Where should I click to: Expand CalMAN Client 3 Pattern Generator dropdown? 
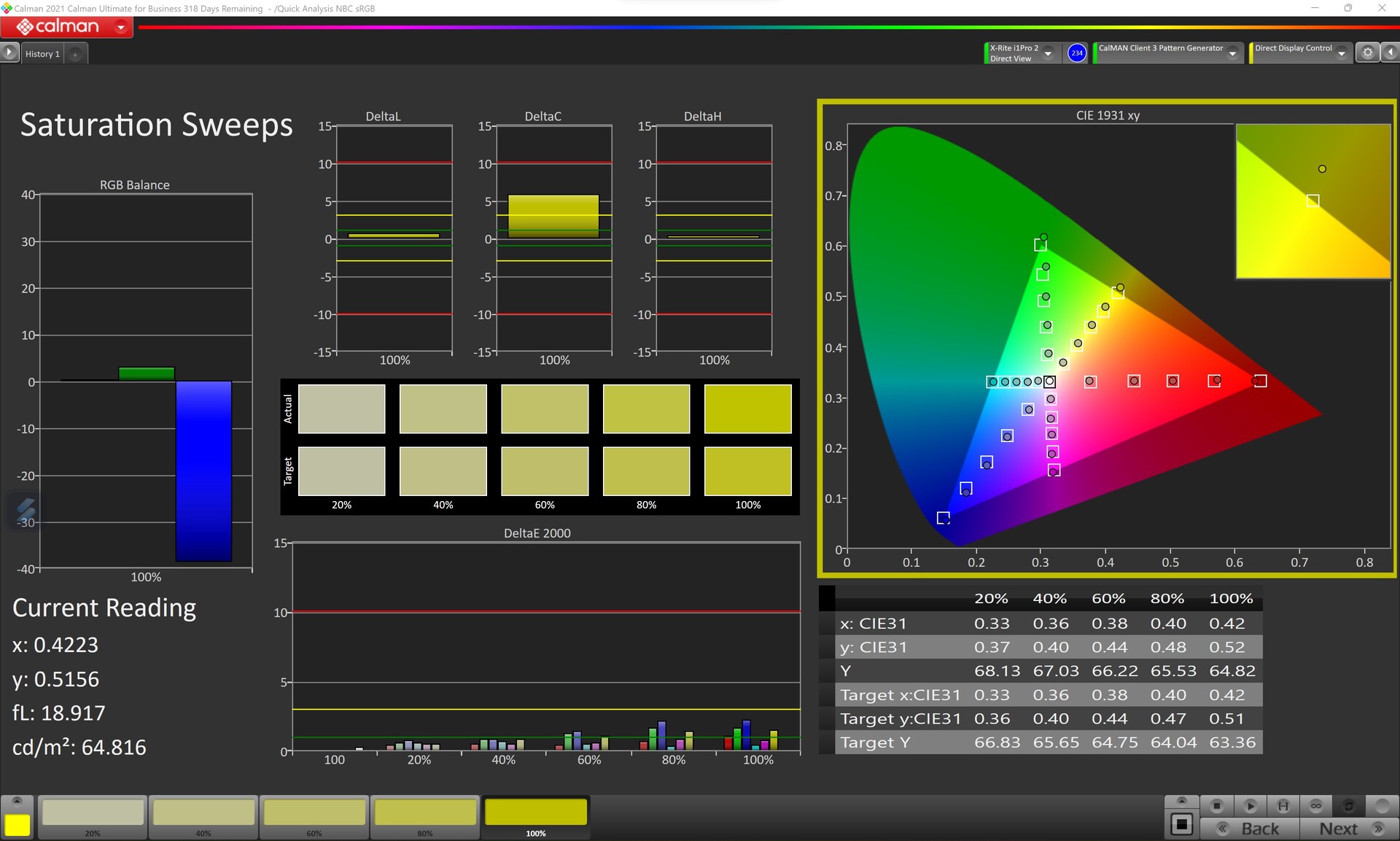click(1232, 53)
